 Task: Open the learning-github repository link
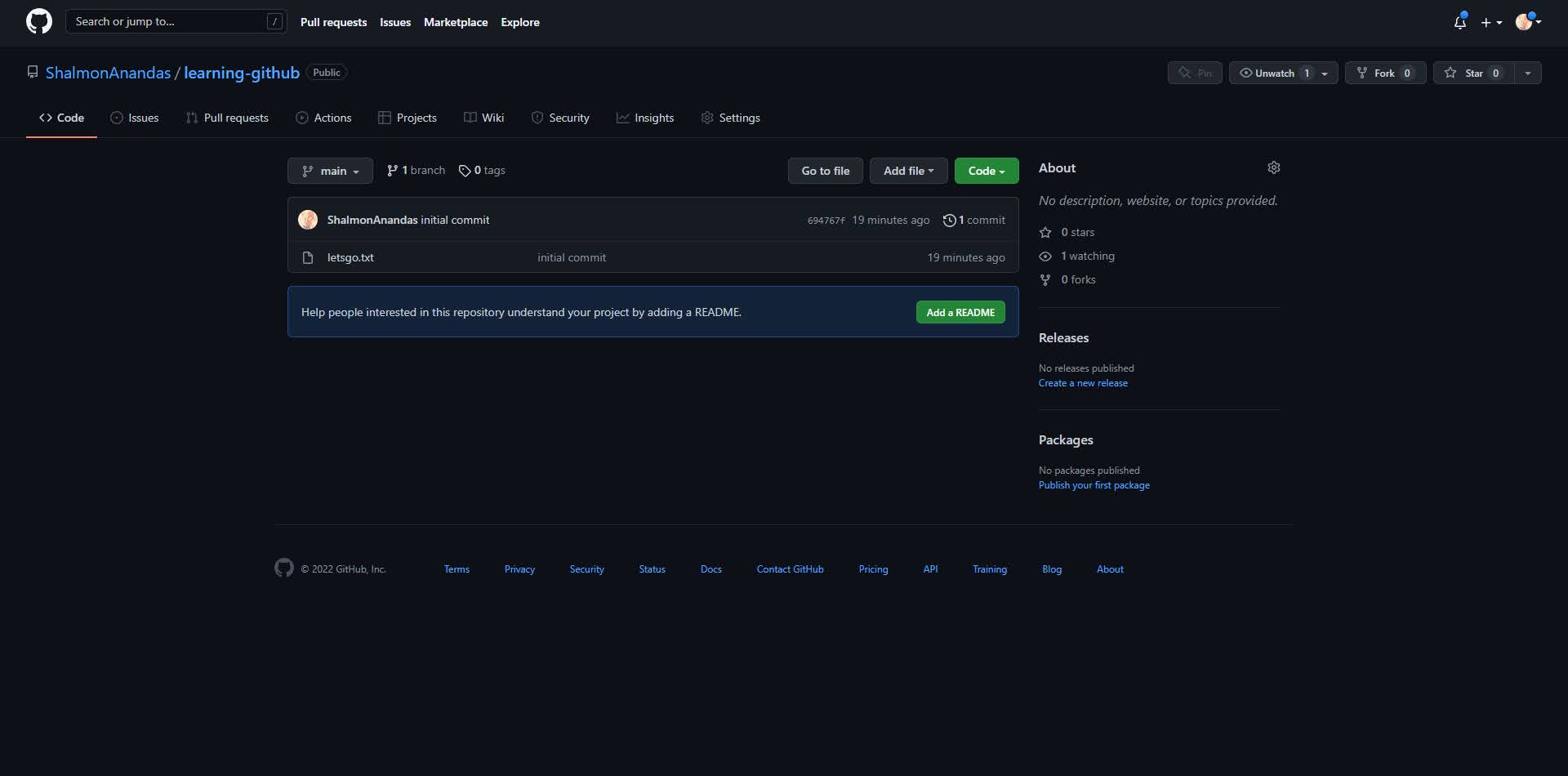(242, 73)
